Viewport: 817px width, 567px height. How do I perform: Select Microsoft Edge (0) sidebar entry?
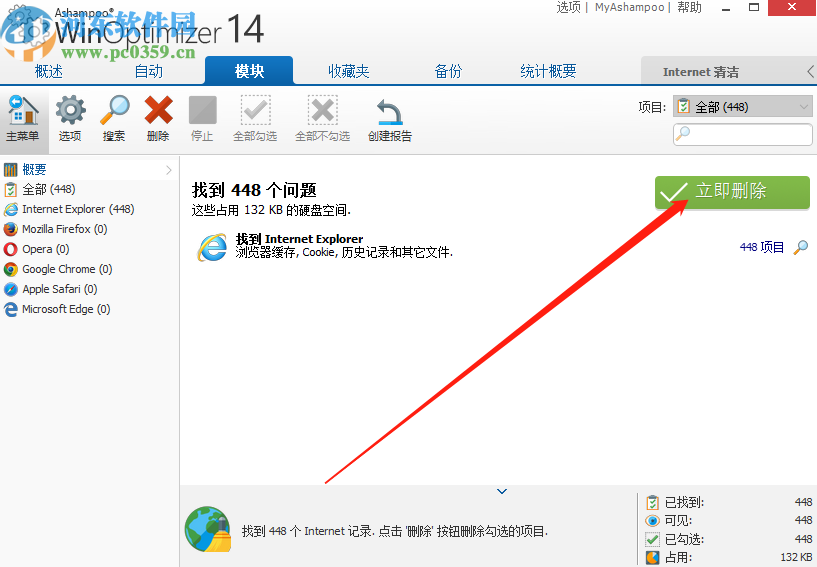(x=57, y=309)
